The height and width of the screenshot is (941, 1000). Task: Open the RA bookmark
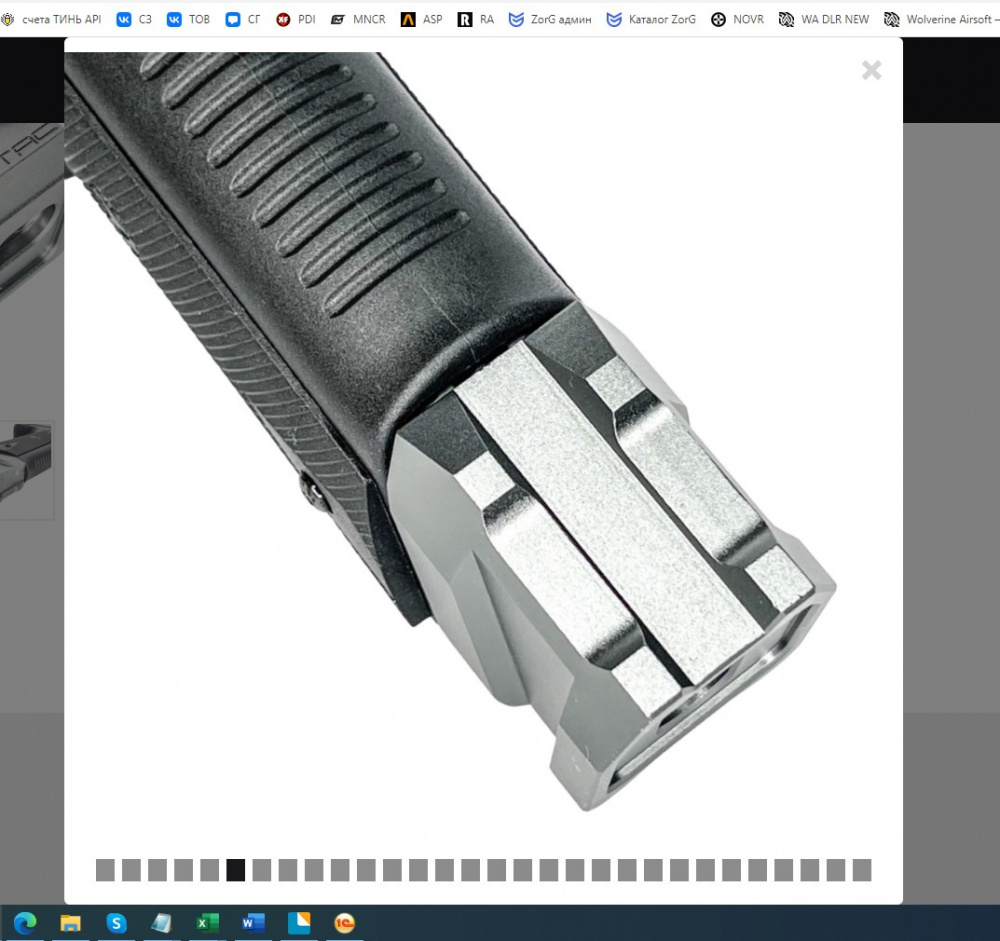476,19
